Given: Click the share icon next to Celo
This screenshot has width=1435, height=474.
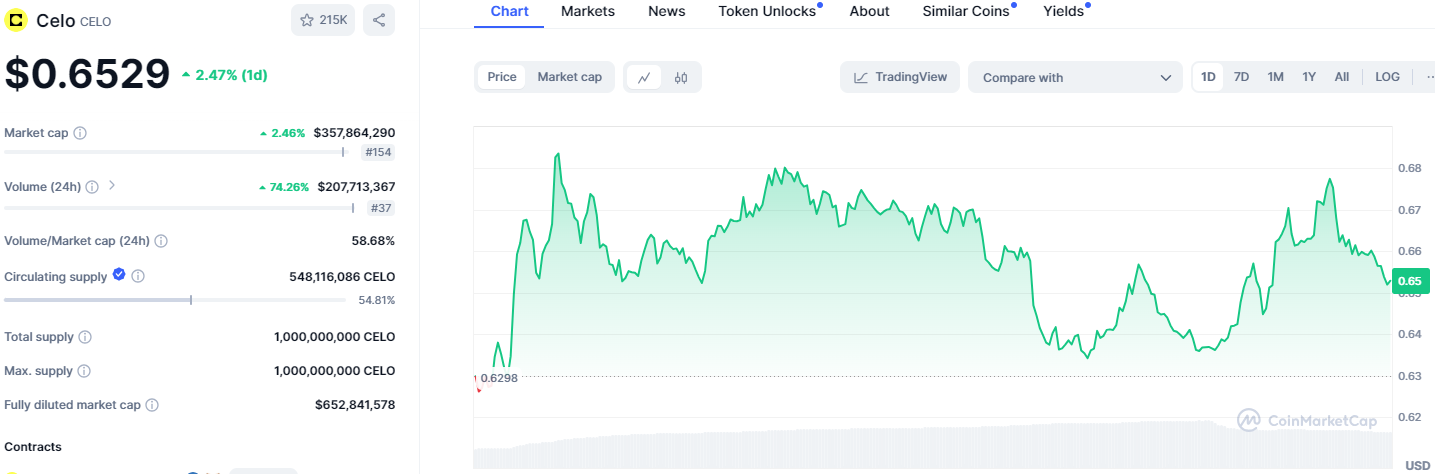Looking at the screenshot, I should point(379,20).
